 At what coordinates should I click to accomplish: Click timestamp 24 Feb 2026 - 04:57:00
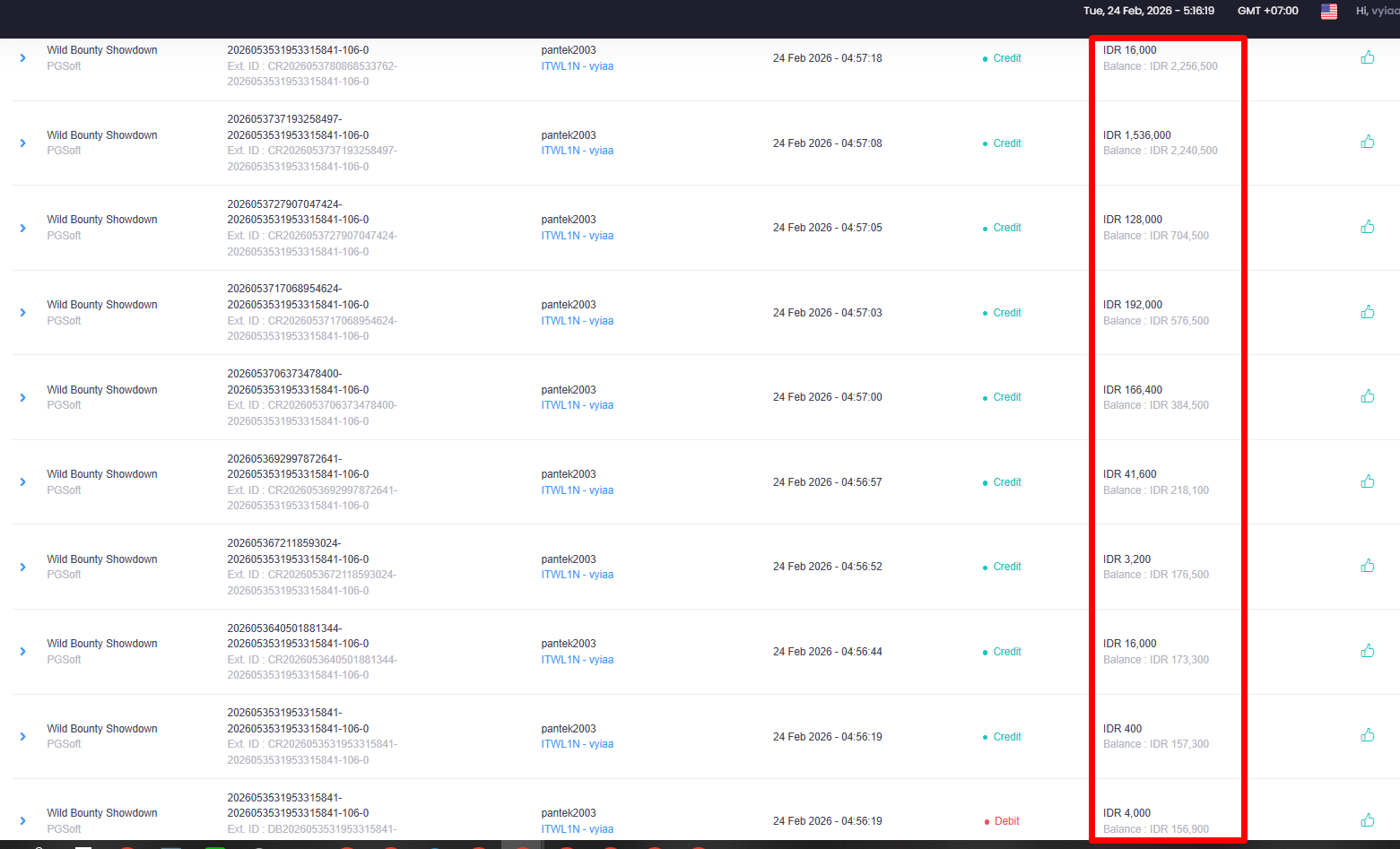[828, 397]
